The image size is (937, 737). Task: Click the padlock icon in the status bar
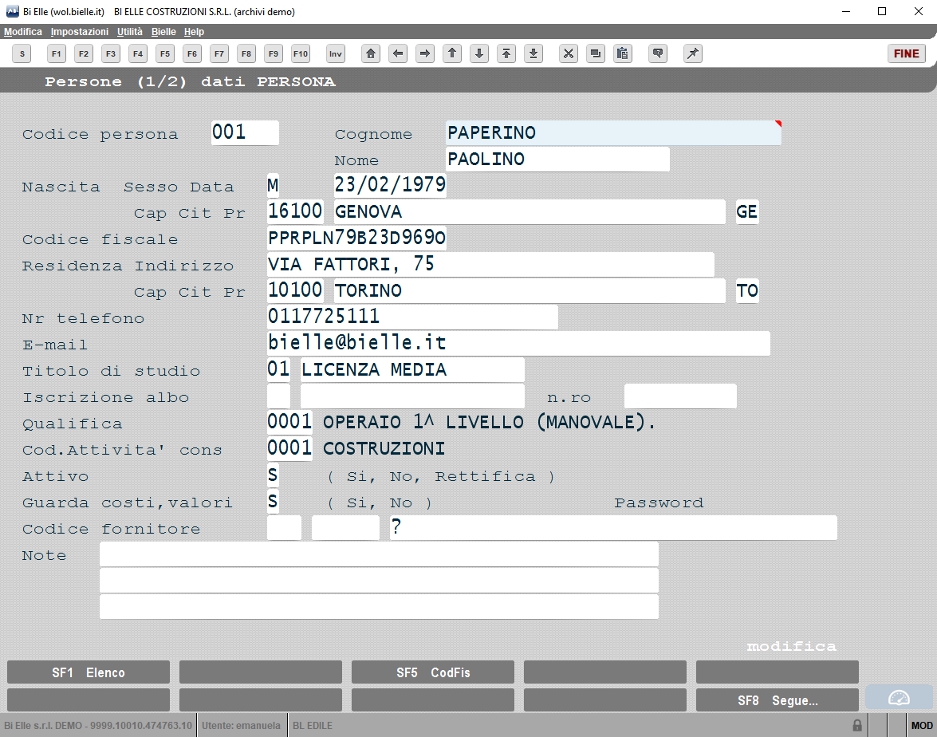(857, 725)
